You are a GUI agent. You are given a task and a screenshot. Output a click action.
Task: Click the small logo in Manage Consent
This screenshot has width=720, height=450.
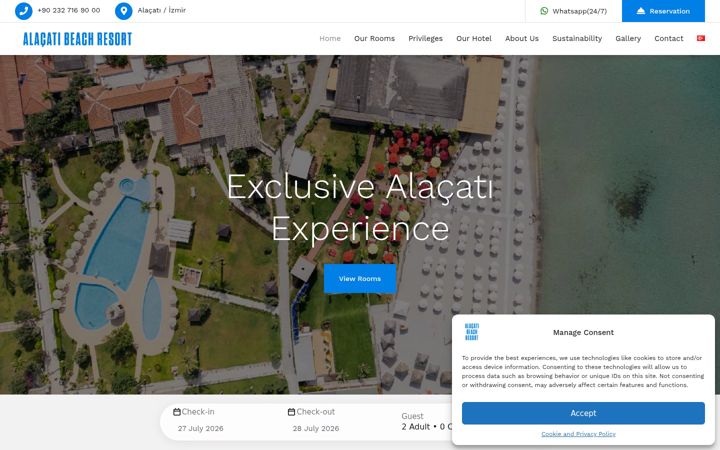pyautogui.click(x=472, y=332)
